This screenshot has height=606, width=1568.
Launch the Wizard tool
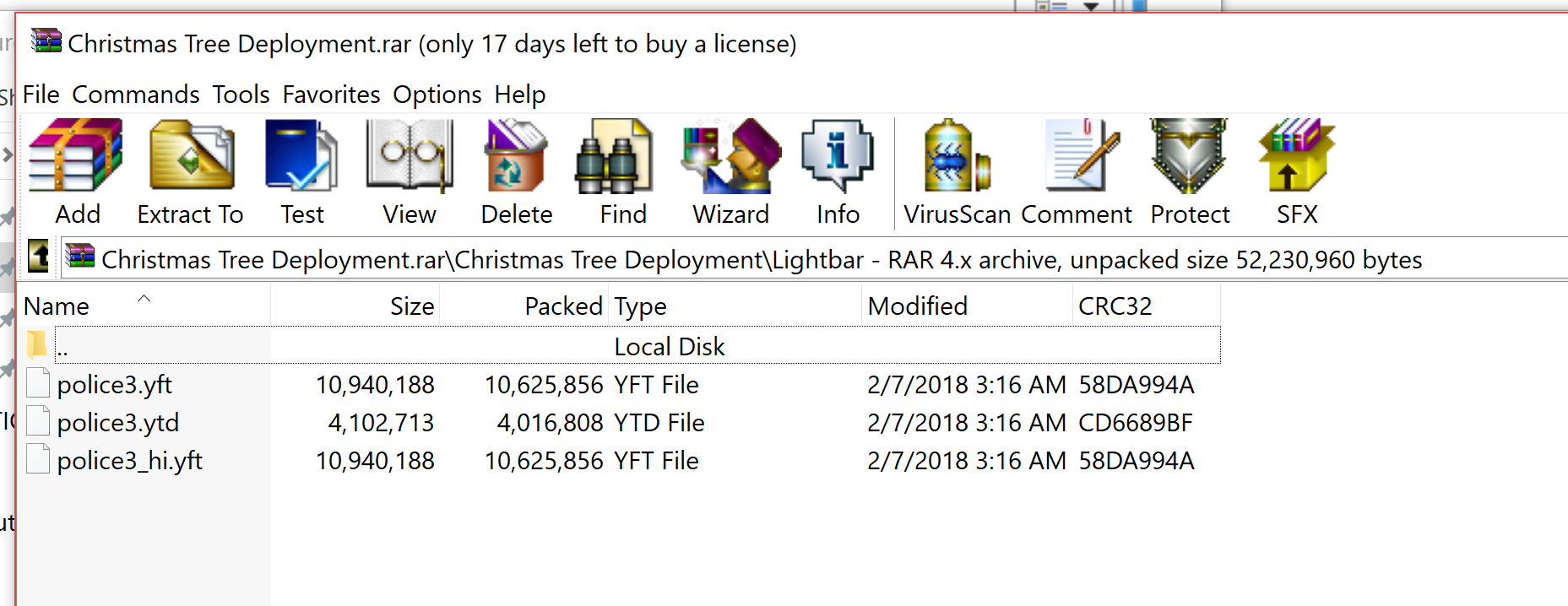click(x=730, y=172)
